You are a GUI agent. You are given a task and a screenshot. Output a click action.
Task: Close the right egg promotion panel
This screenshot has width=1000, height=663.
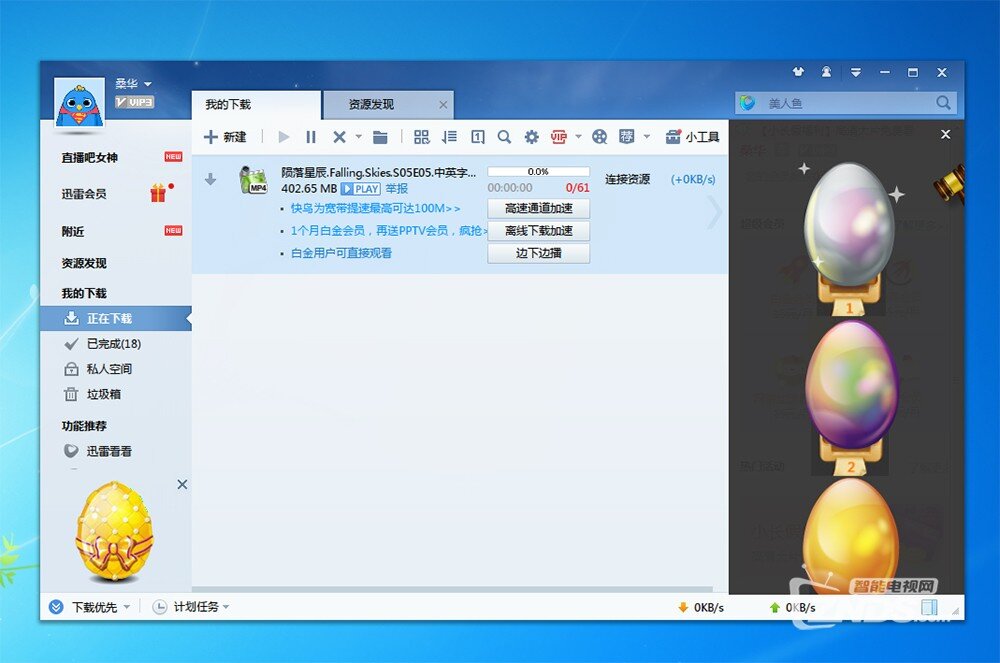click(946, 135)
